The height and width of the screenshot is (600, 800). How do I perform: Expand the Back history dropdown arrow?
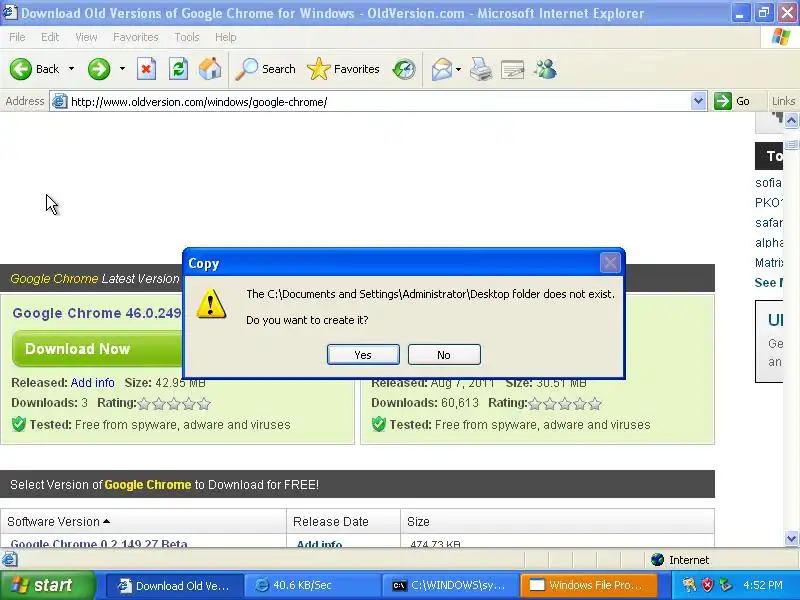pyautogui.click(x=71, y=69)
